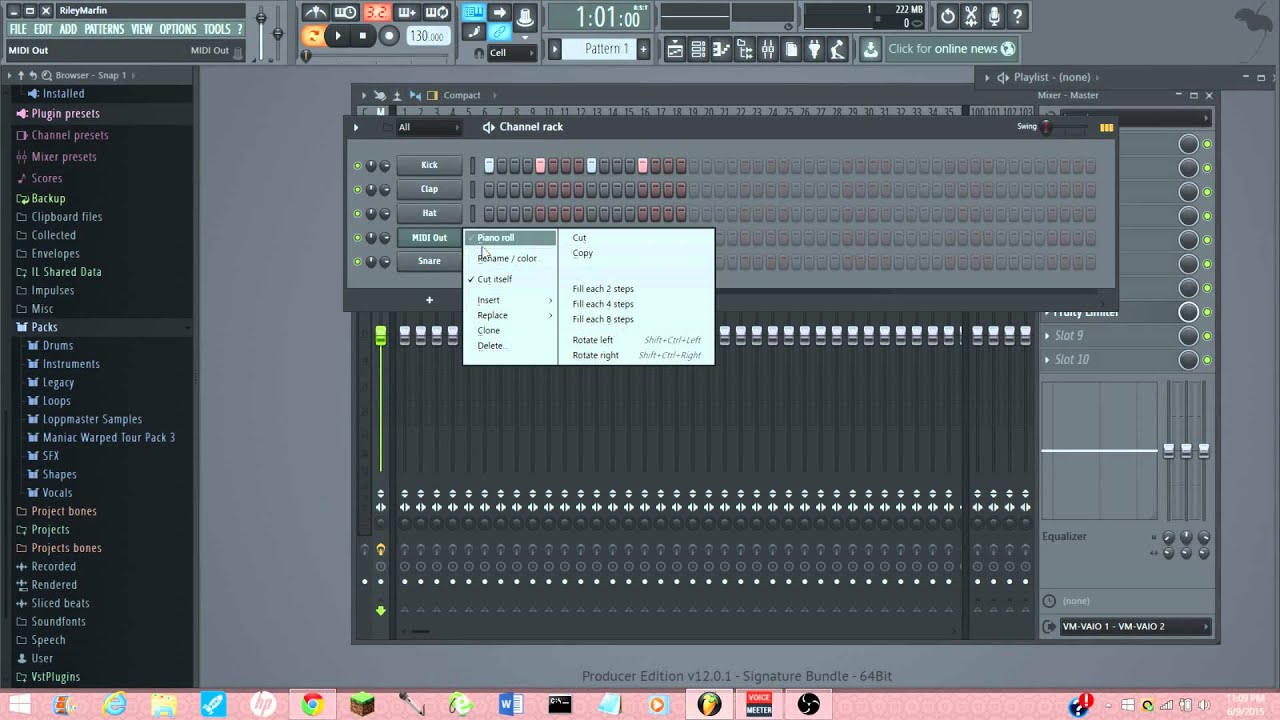Click the green master fader in Mixer
The height and width of the screenshot is (720, 1280).
coord(380,336)
